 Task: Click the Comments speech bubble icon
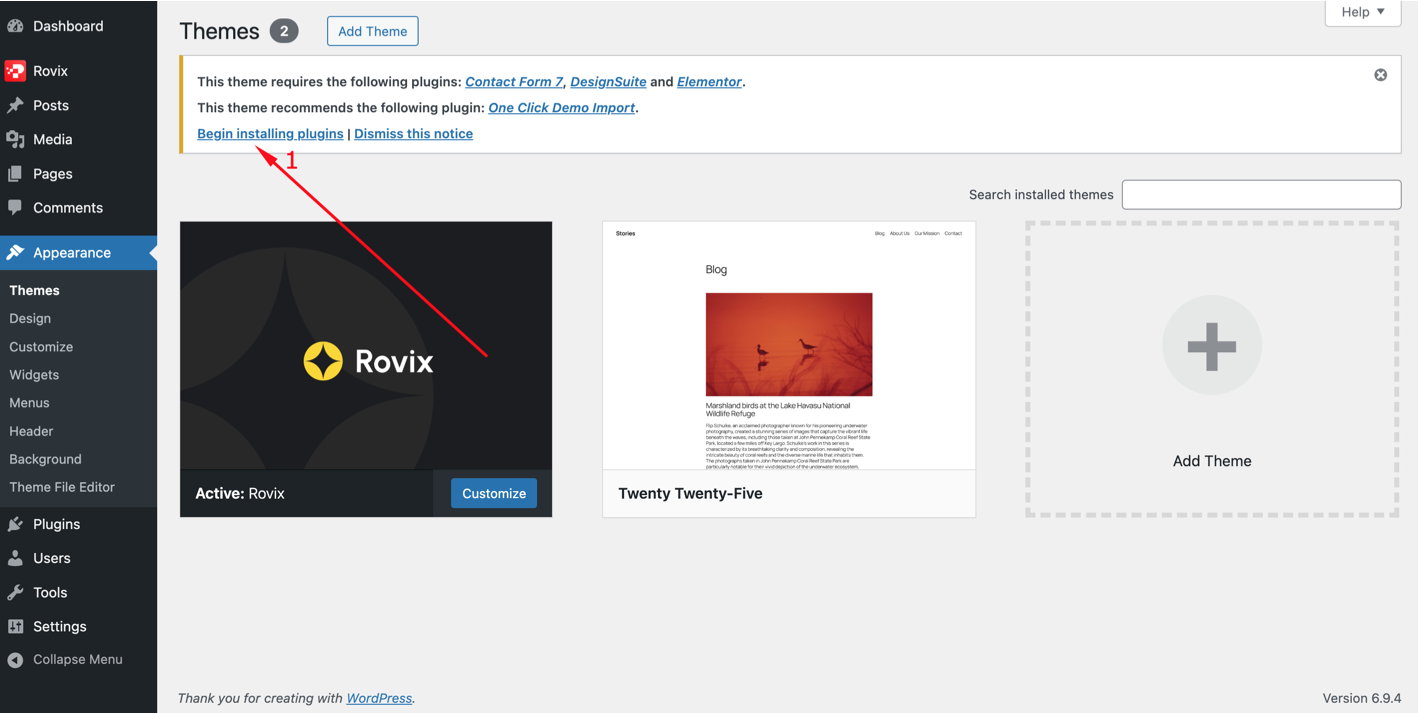pyautogui.click(x=15, y=207)
